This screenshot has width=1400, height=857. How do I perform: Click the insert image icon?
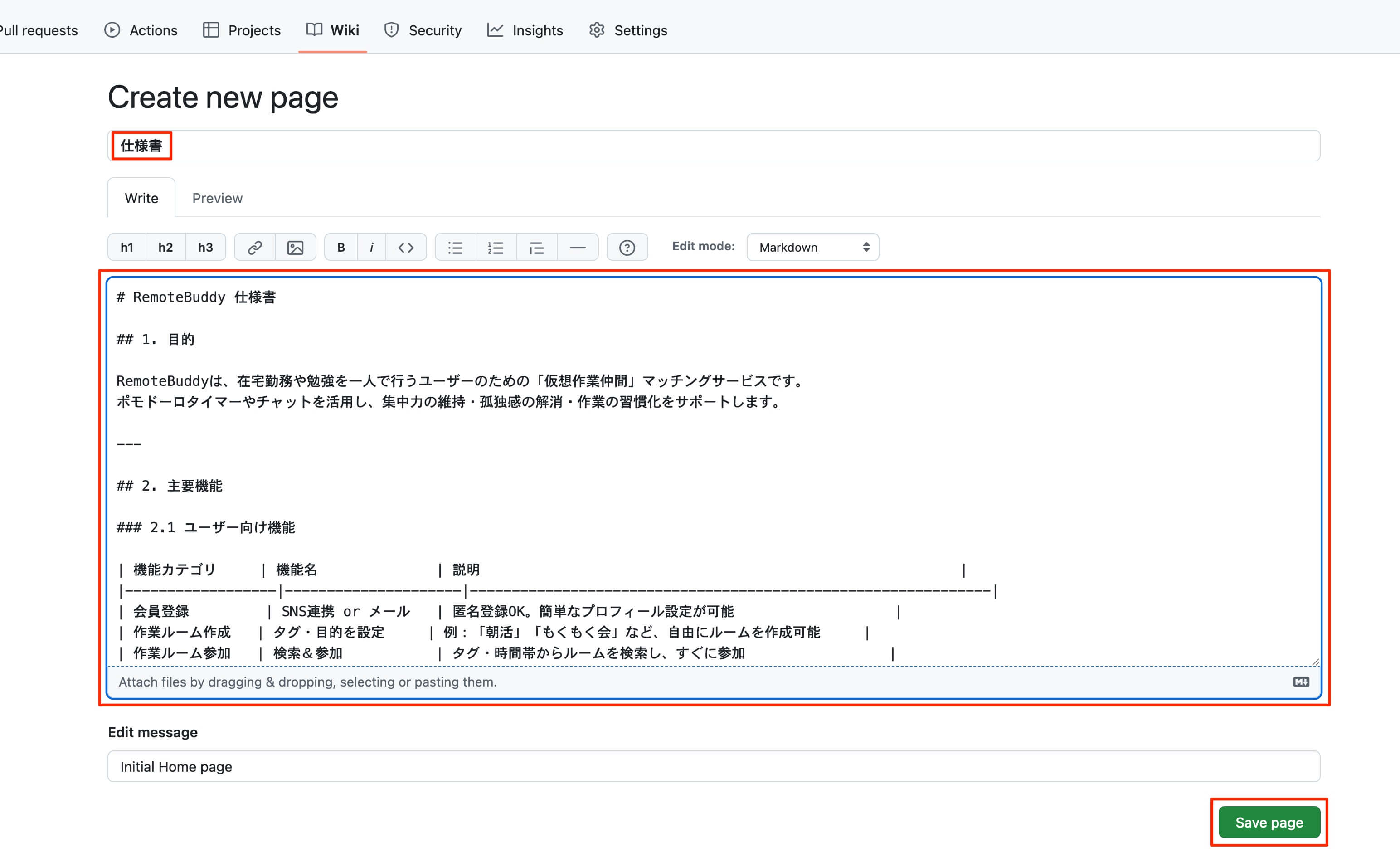click(x=296, y=247)
